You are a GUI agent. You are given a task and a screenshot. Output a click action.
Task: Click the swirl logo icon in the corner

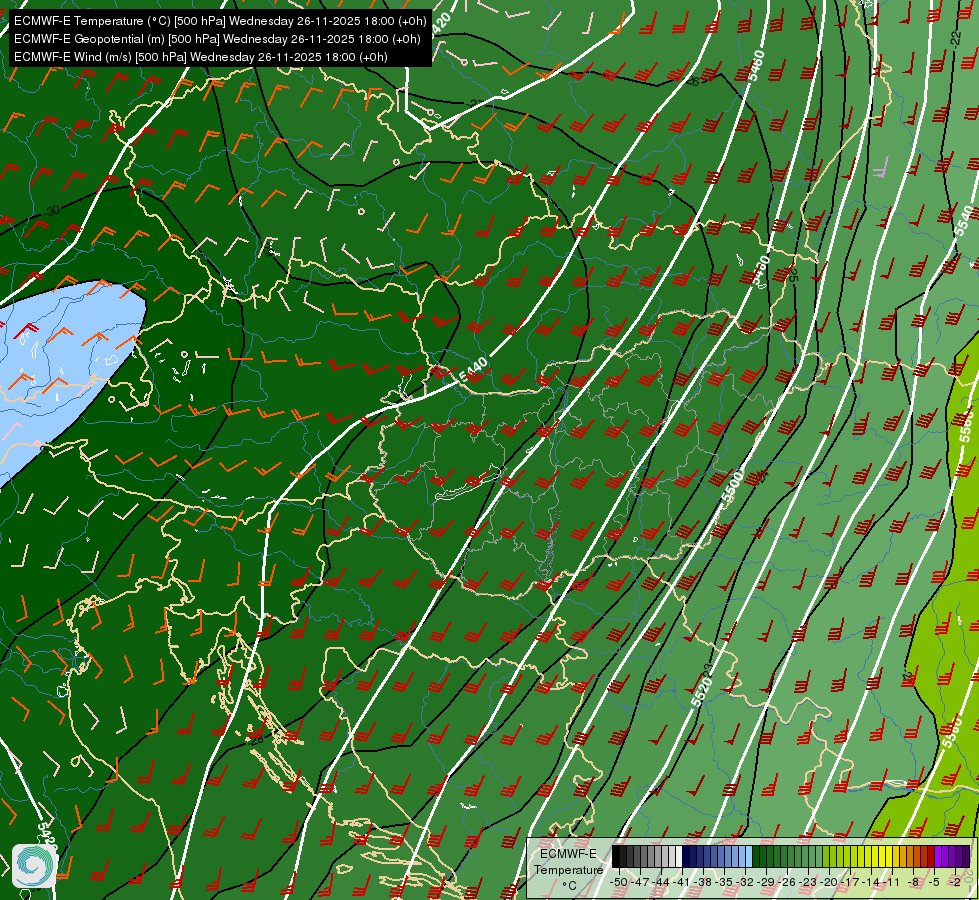pos(34,865)
